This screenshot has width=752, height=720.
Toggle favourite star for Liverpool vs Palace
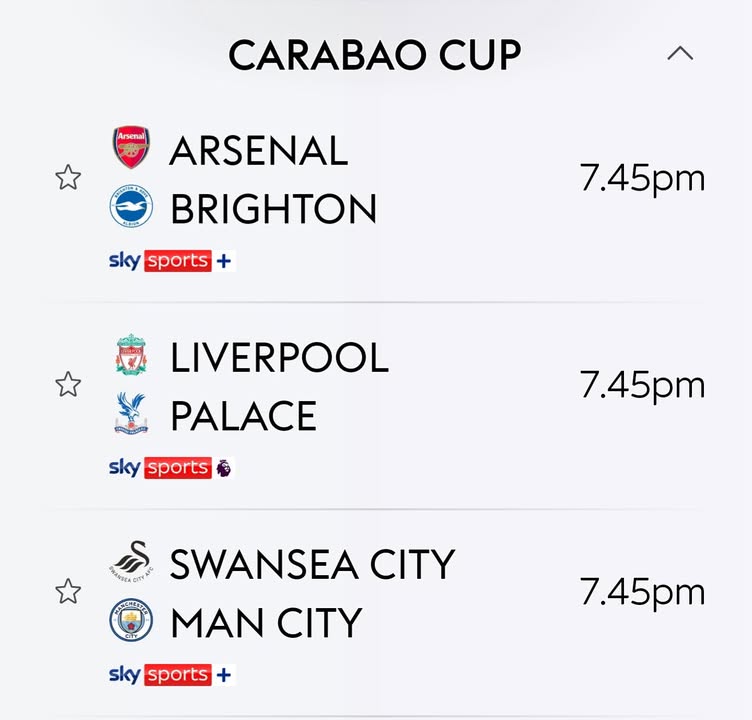[x=68, y=385]
